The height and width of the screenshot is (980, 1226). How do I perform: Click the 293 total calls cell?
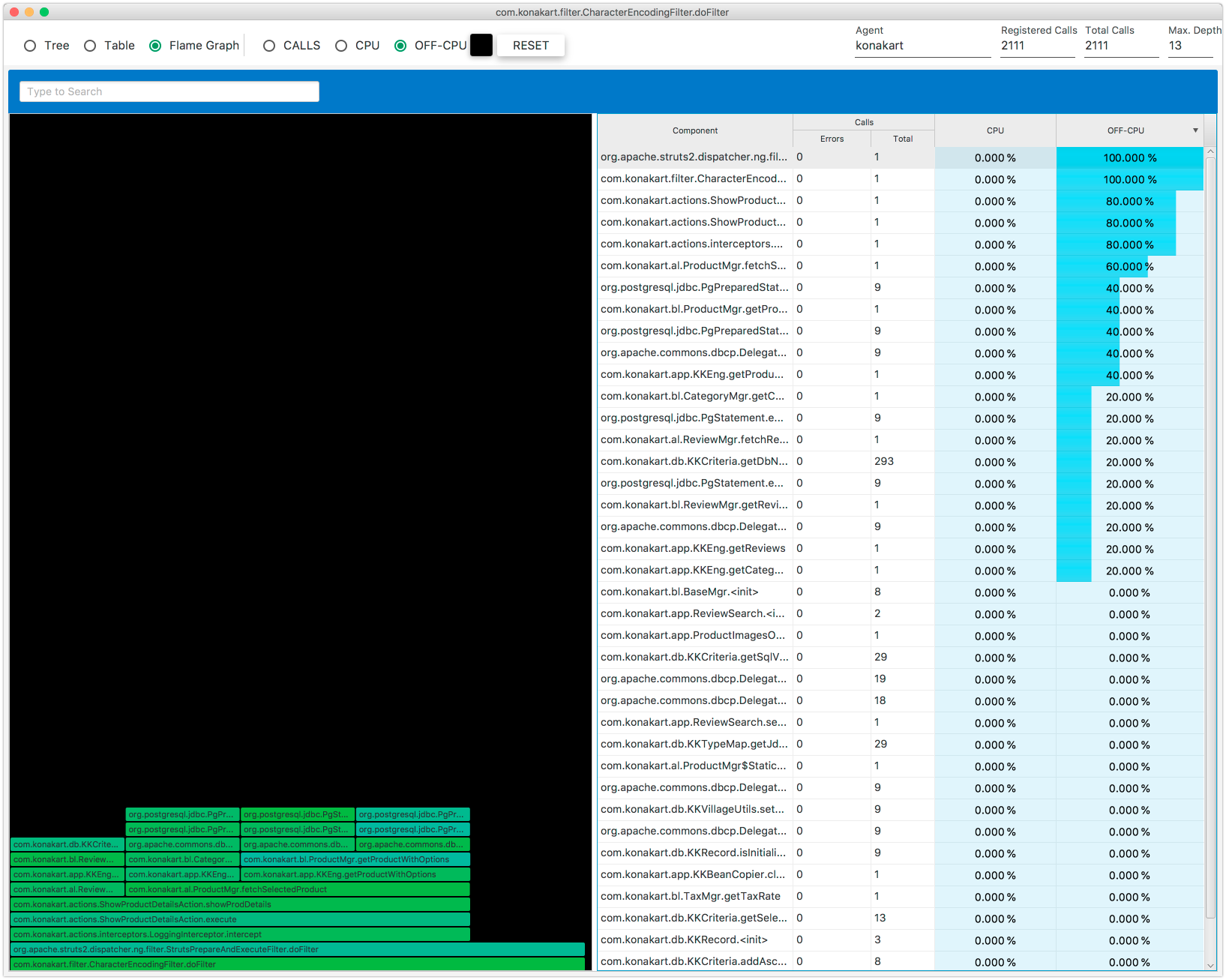[x=903, y=462]
